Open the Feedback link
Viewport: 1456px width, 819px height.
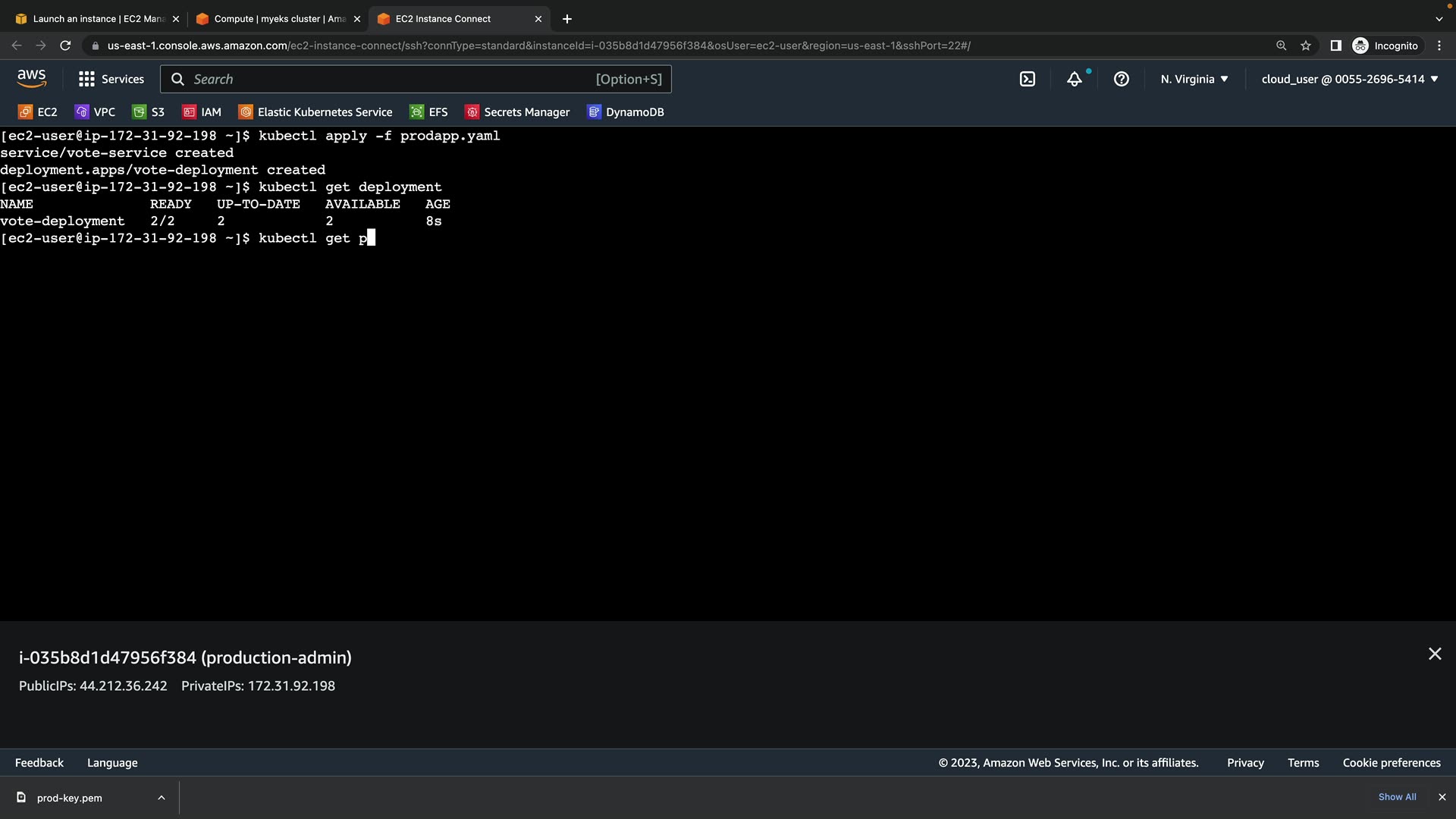(39, 763)
